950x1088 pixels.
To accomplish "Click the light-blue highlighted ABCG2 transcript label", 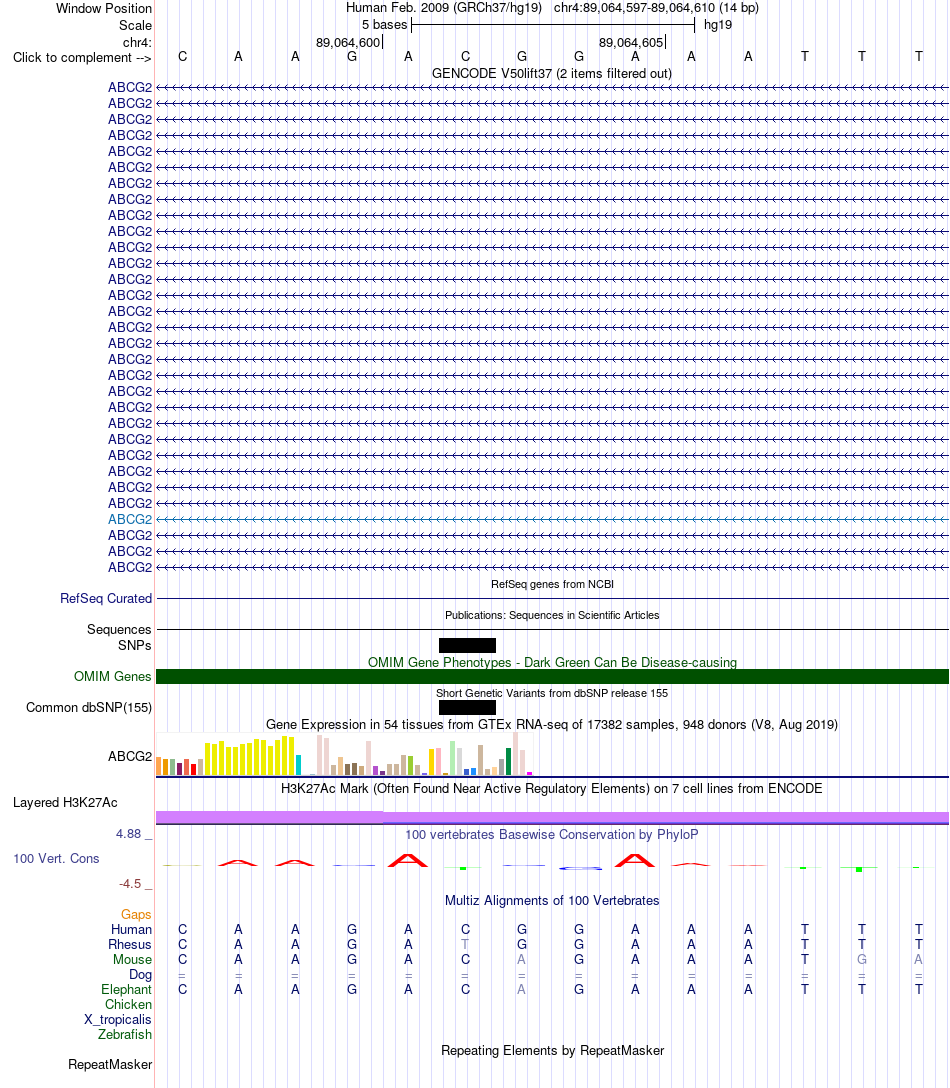I will coord(130,519).
